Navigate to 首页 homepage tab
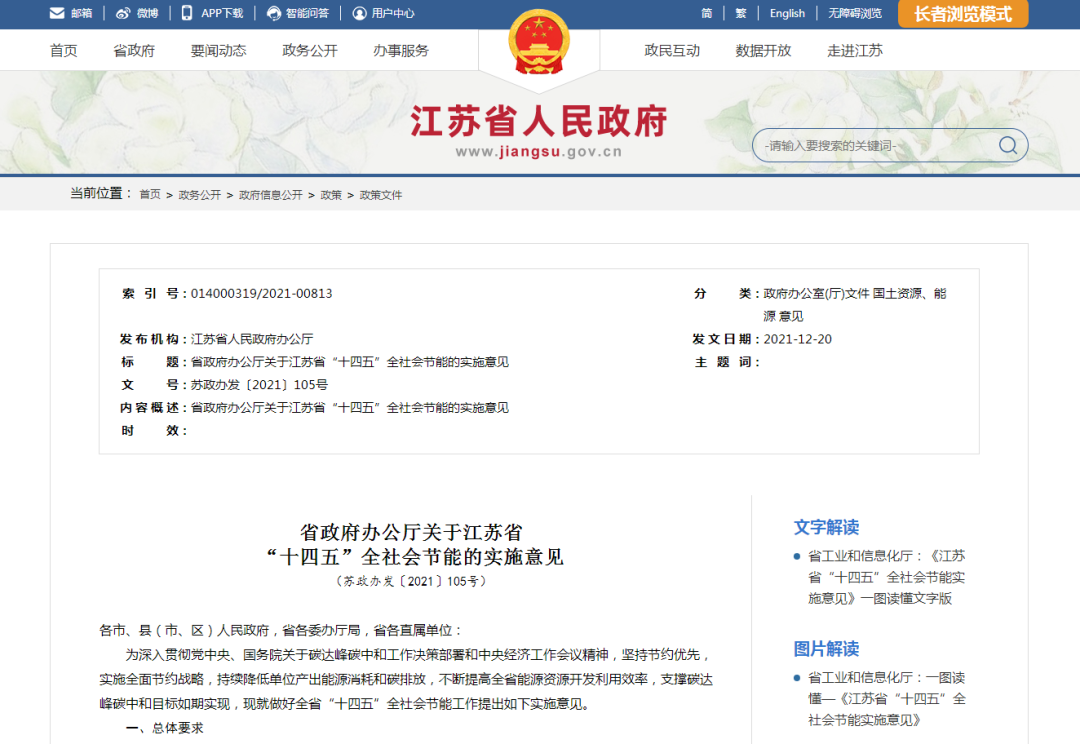Screen dimensions: 1080x744 62,50
